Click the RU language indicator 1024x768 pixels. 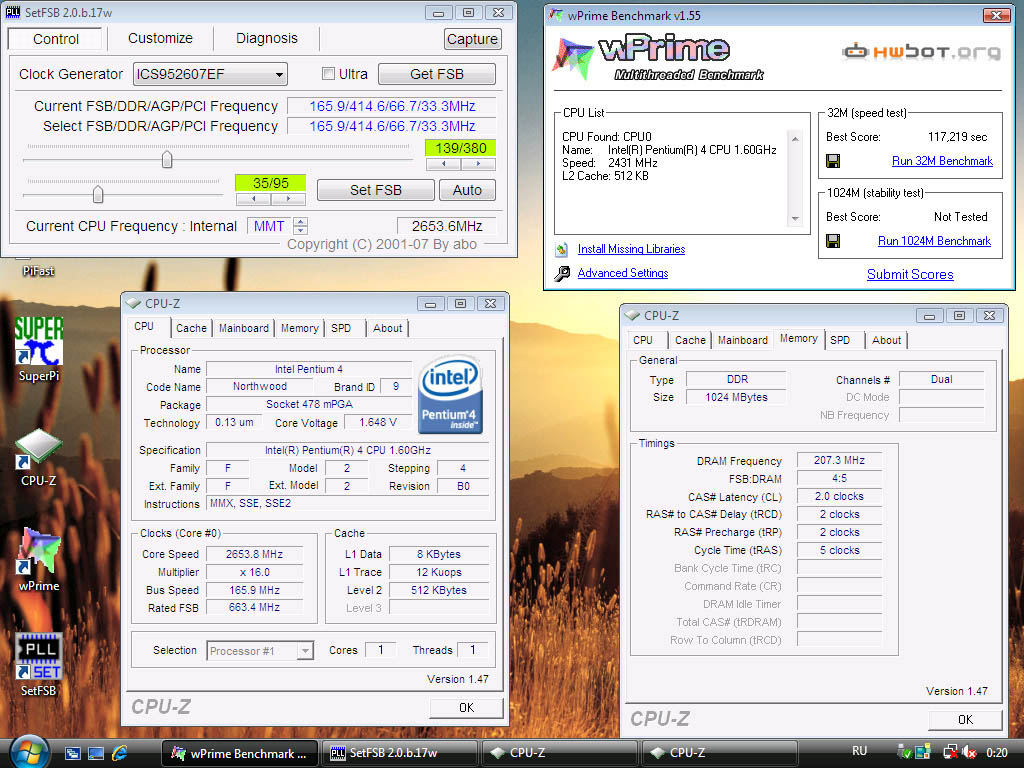[859, 751]
